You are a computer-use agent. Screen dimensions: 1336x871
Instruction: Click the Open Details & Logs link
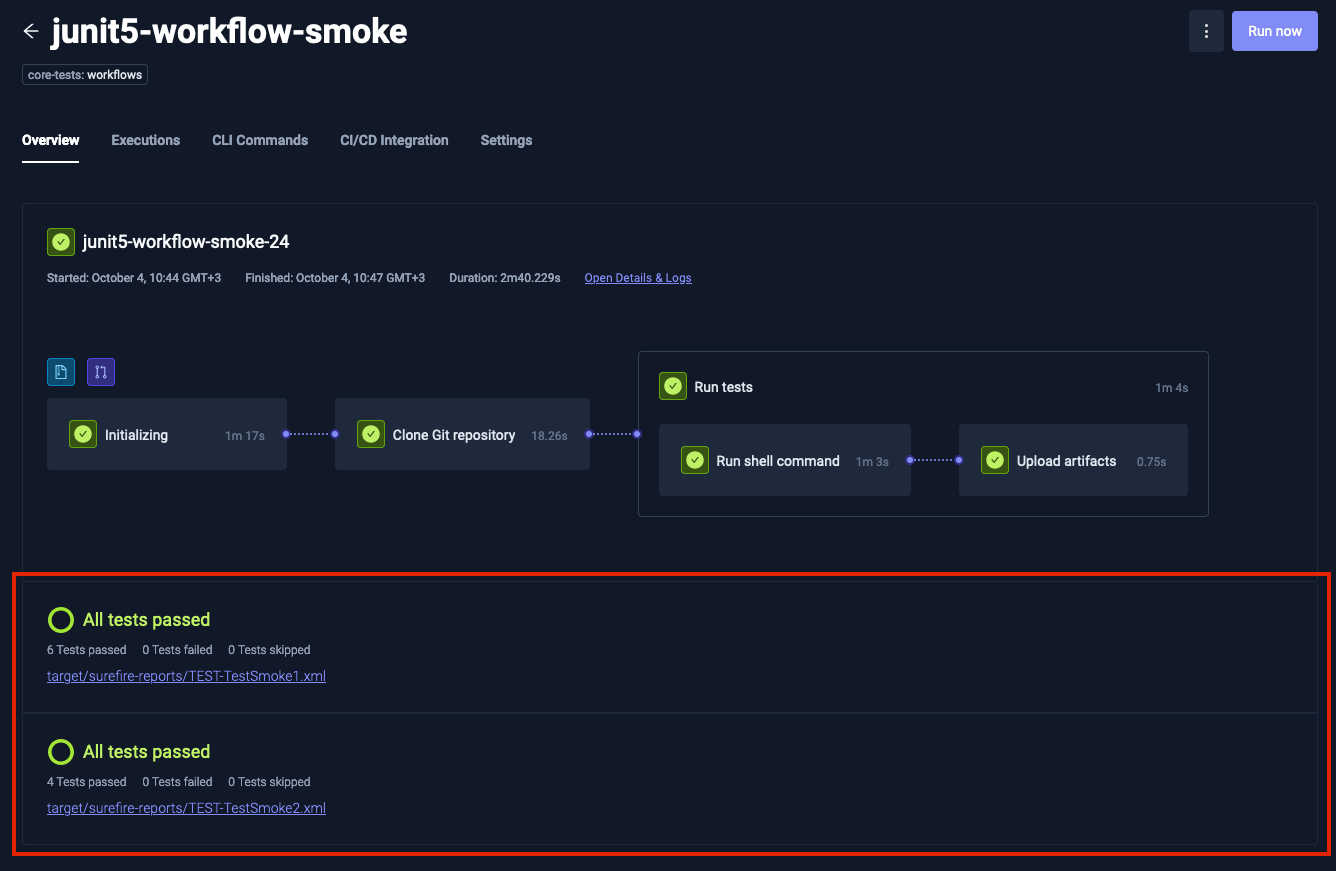(637, 278)
